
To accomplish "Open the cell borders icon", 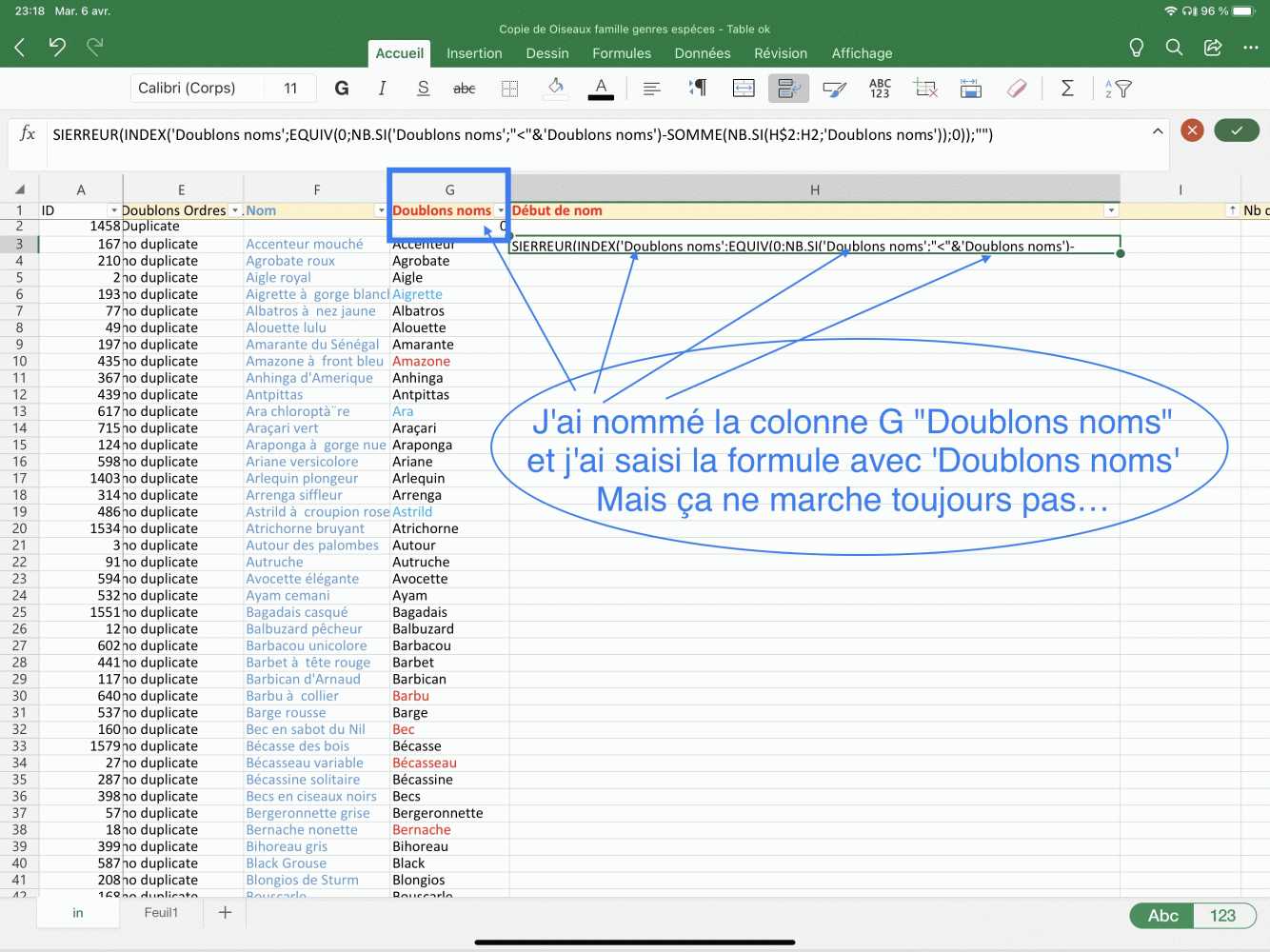I will (510, 89).
